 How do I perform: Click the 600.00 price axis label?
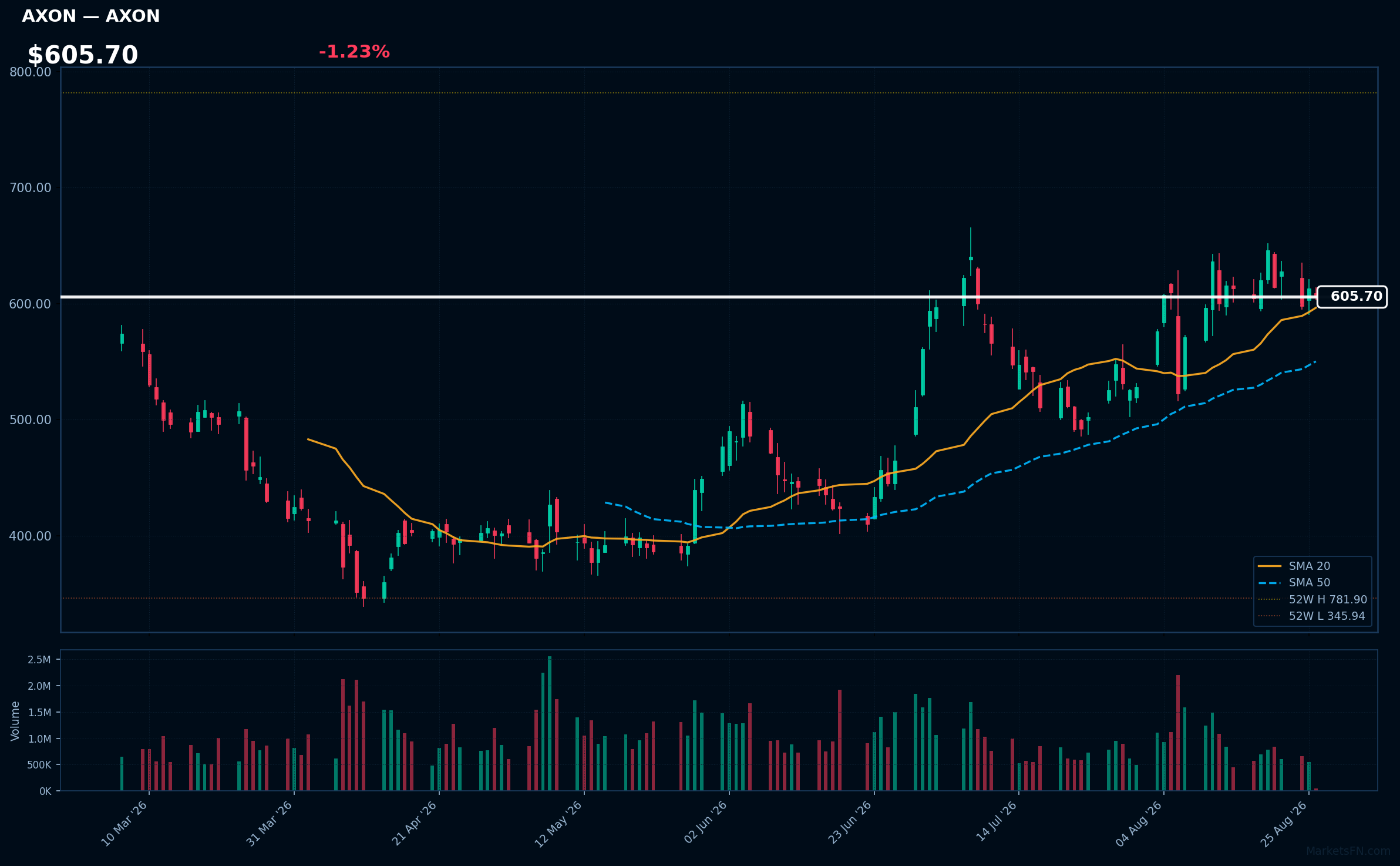coord(31,304)
